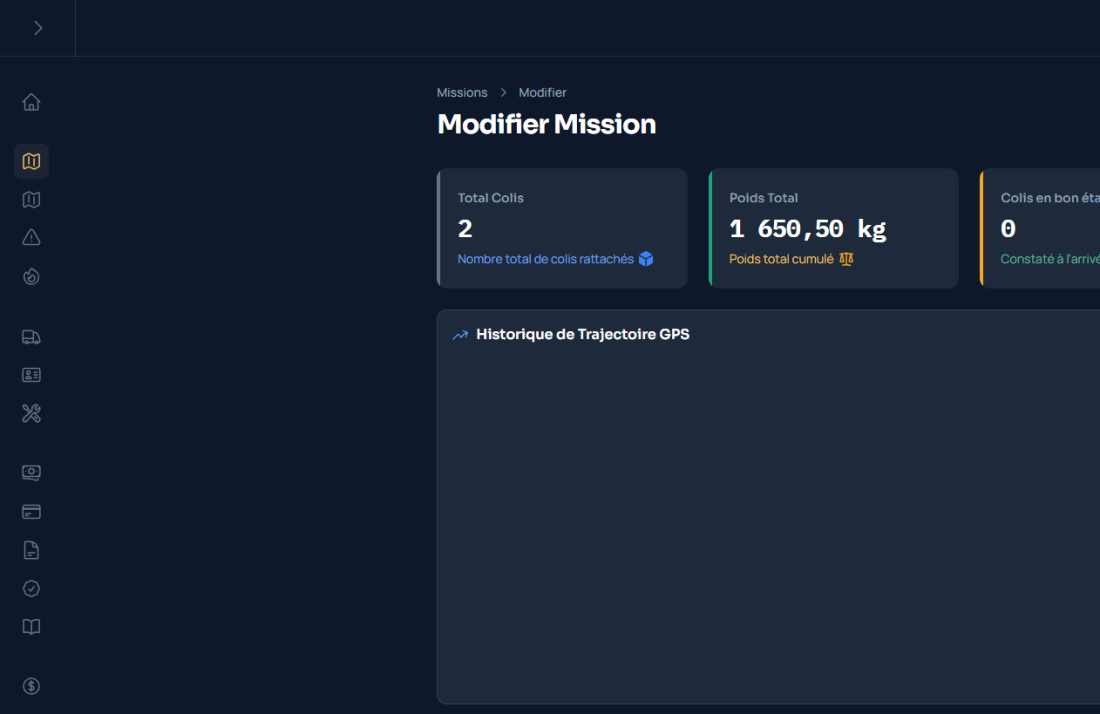Click the Modifier breadcrumb item
The height and width of the screenshot is (714, 1100).
click(x=542, y=93)
